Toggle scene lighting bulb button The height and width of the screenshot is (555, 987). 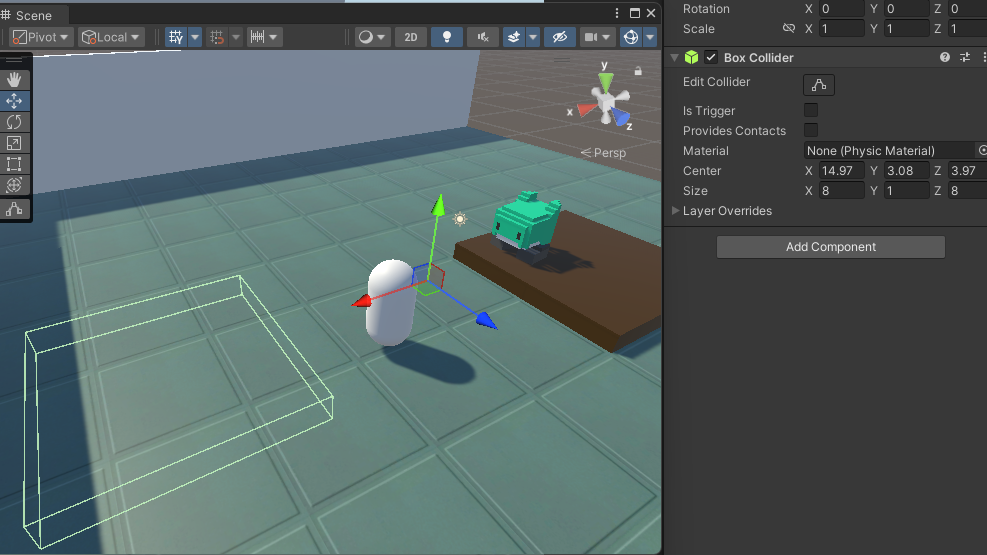(447, 37)
